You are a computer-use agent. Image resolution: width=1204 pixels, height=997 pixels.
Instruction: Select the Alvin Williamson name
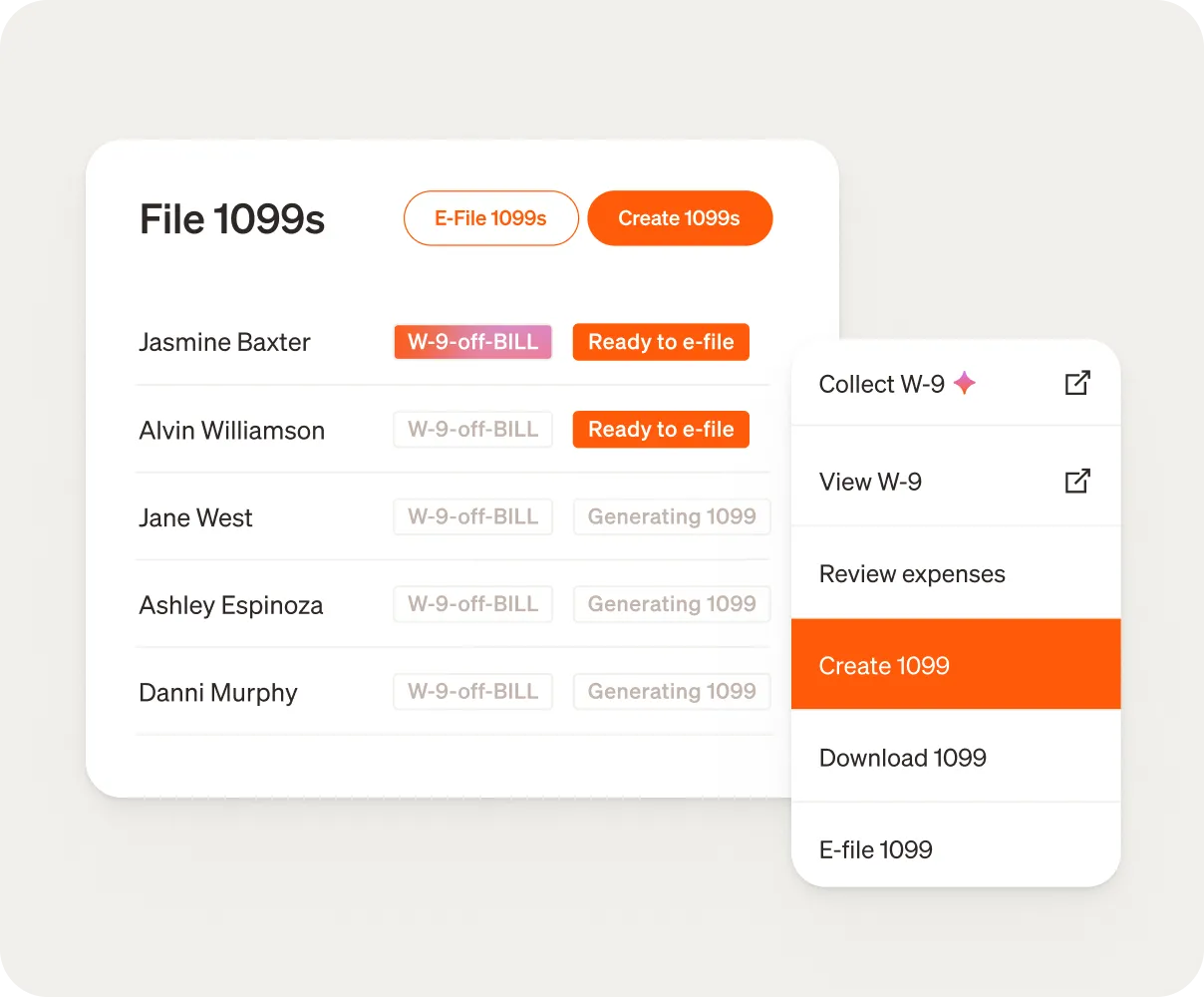tap(232, 431)
